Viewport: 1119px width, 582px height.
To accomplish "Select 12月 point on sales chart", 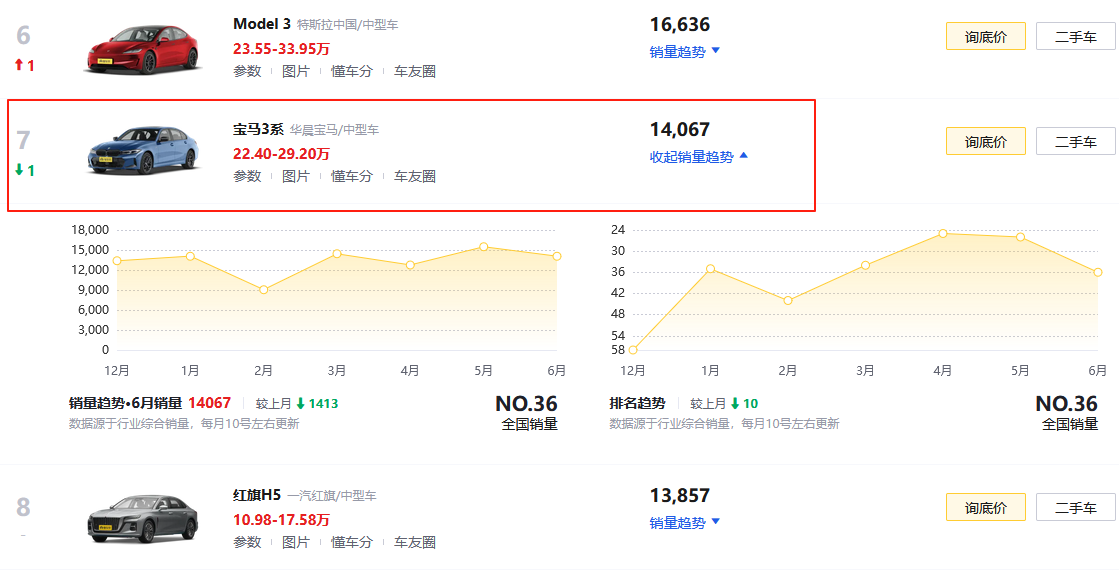I will click(x=117, y=260).
